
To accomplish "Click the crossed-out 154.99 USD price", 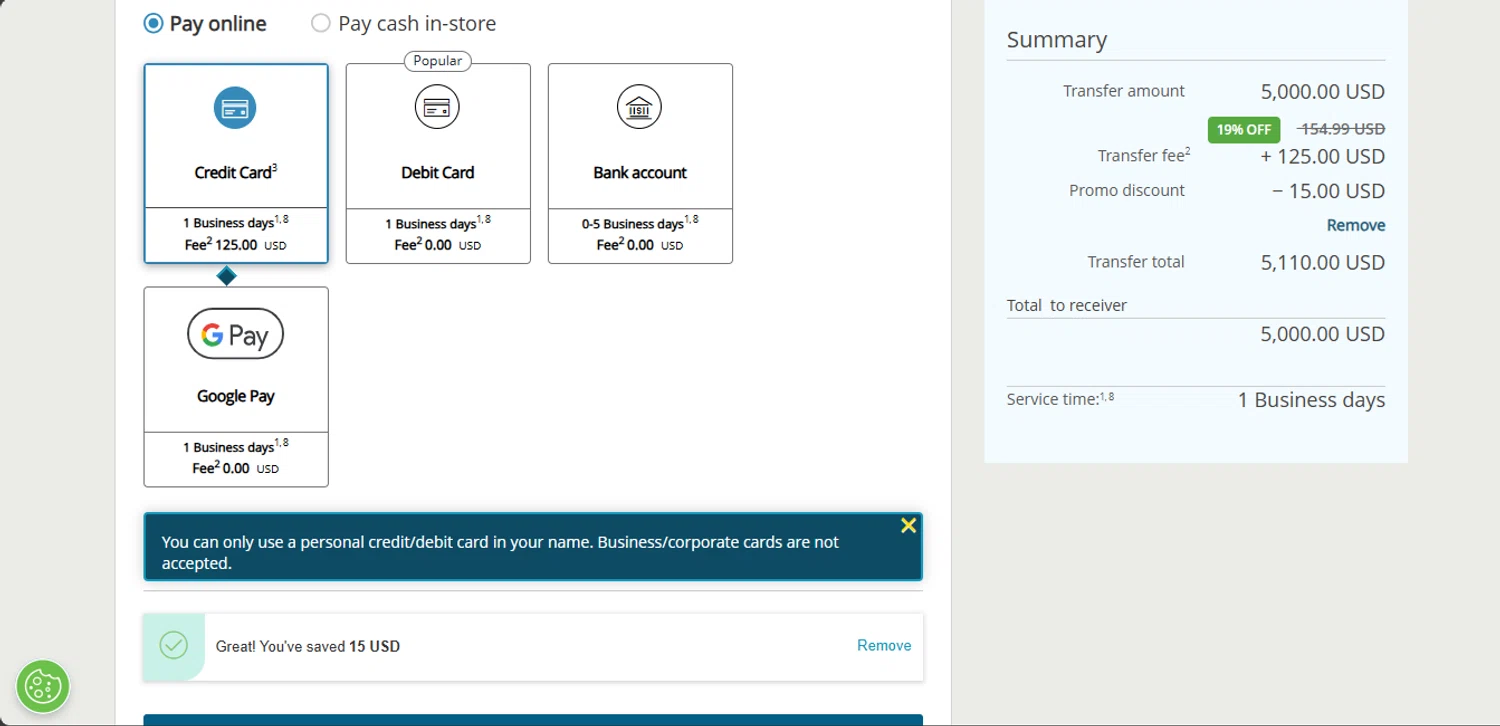I will pyautogui.click(x=1341, y=129).
